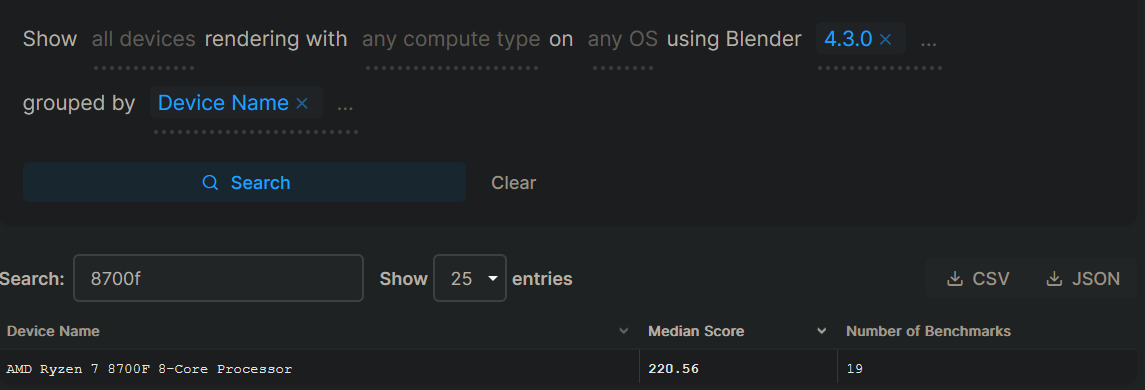Sort by the Median Score column arrow
Image resolution: width=1145 pixels, height=390 pixels.
(822, 332)
